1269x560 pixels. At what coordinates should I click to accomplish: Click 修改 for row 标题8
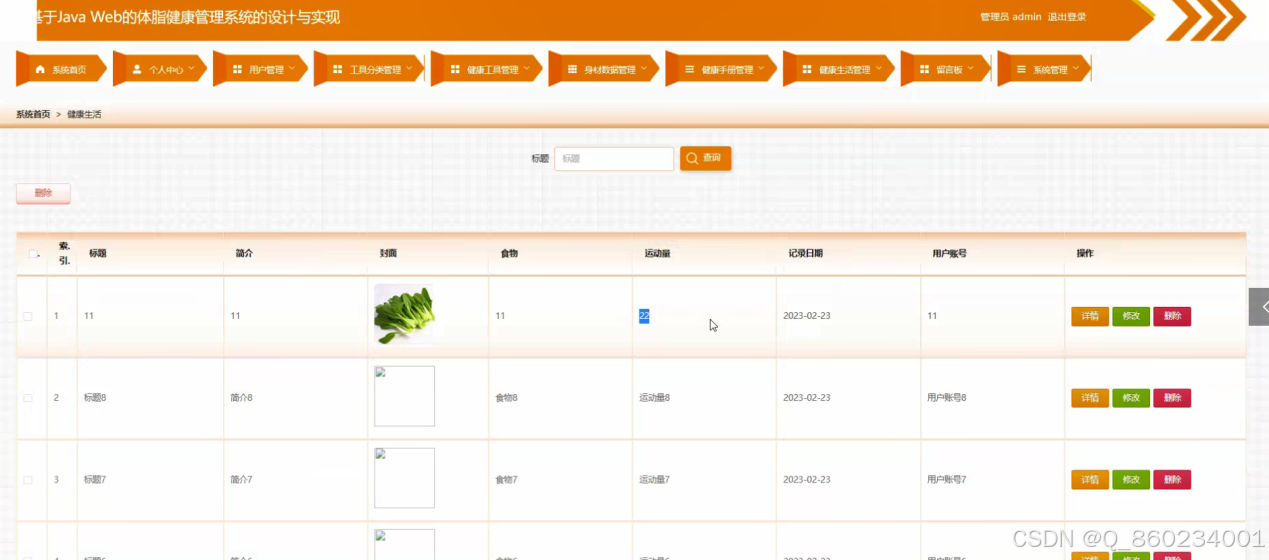click(1131, 398)
